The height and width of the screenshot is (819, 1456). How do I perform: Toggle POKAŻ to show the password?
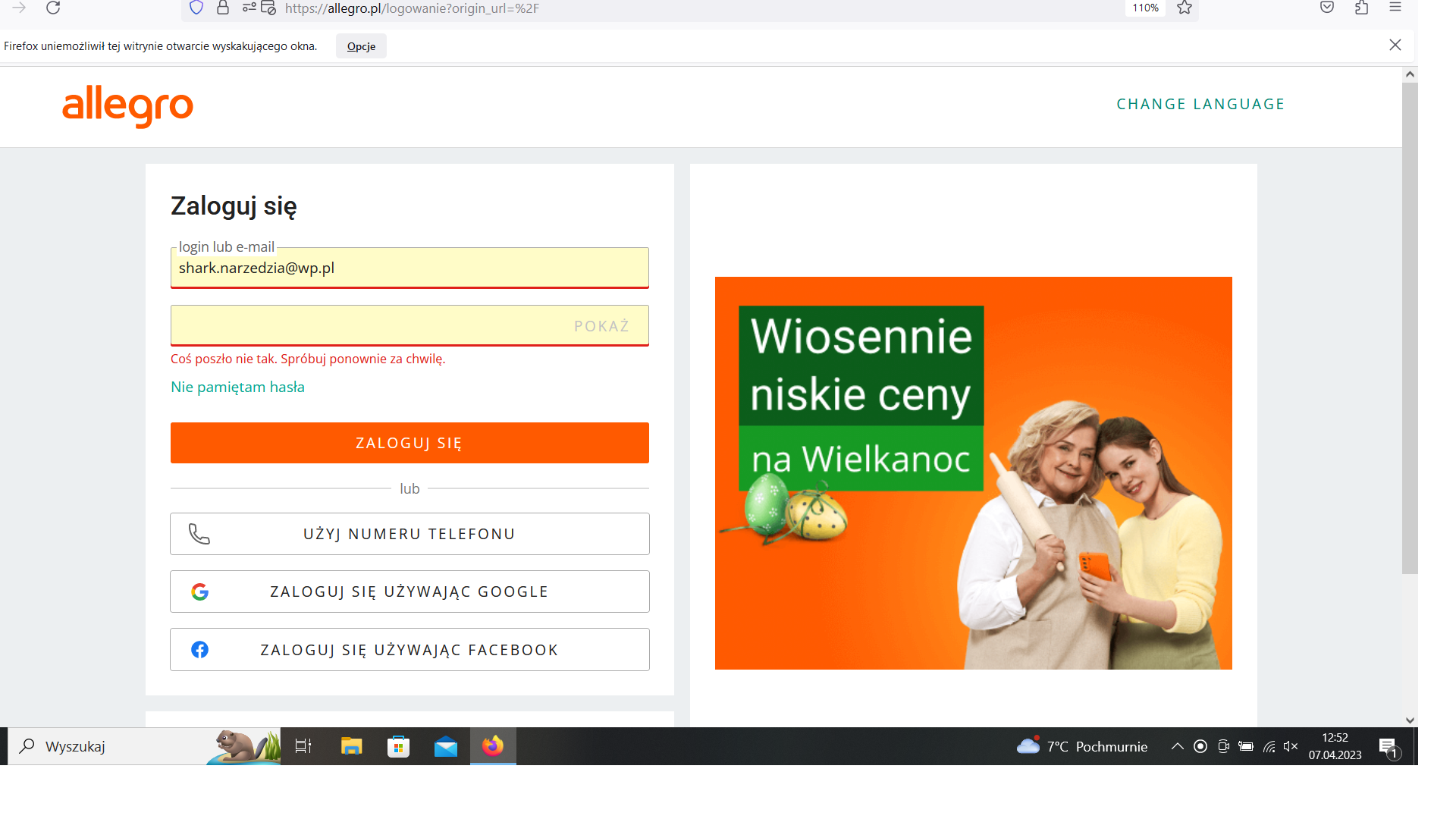601,326
